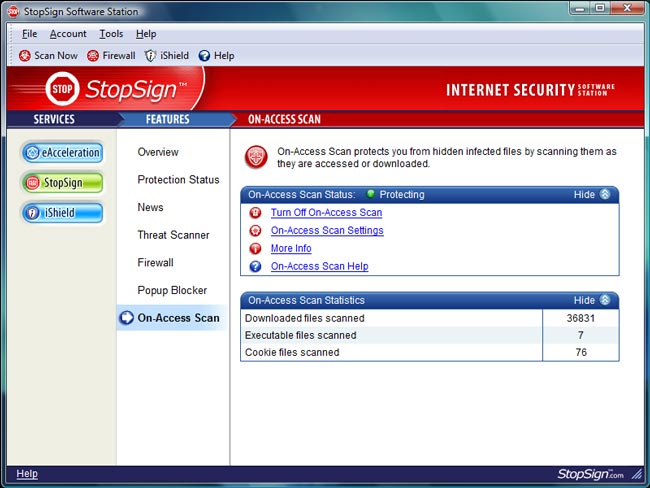Select the eAcceleration service button

click(x=63, y=153)
